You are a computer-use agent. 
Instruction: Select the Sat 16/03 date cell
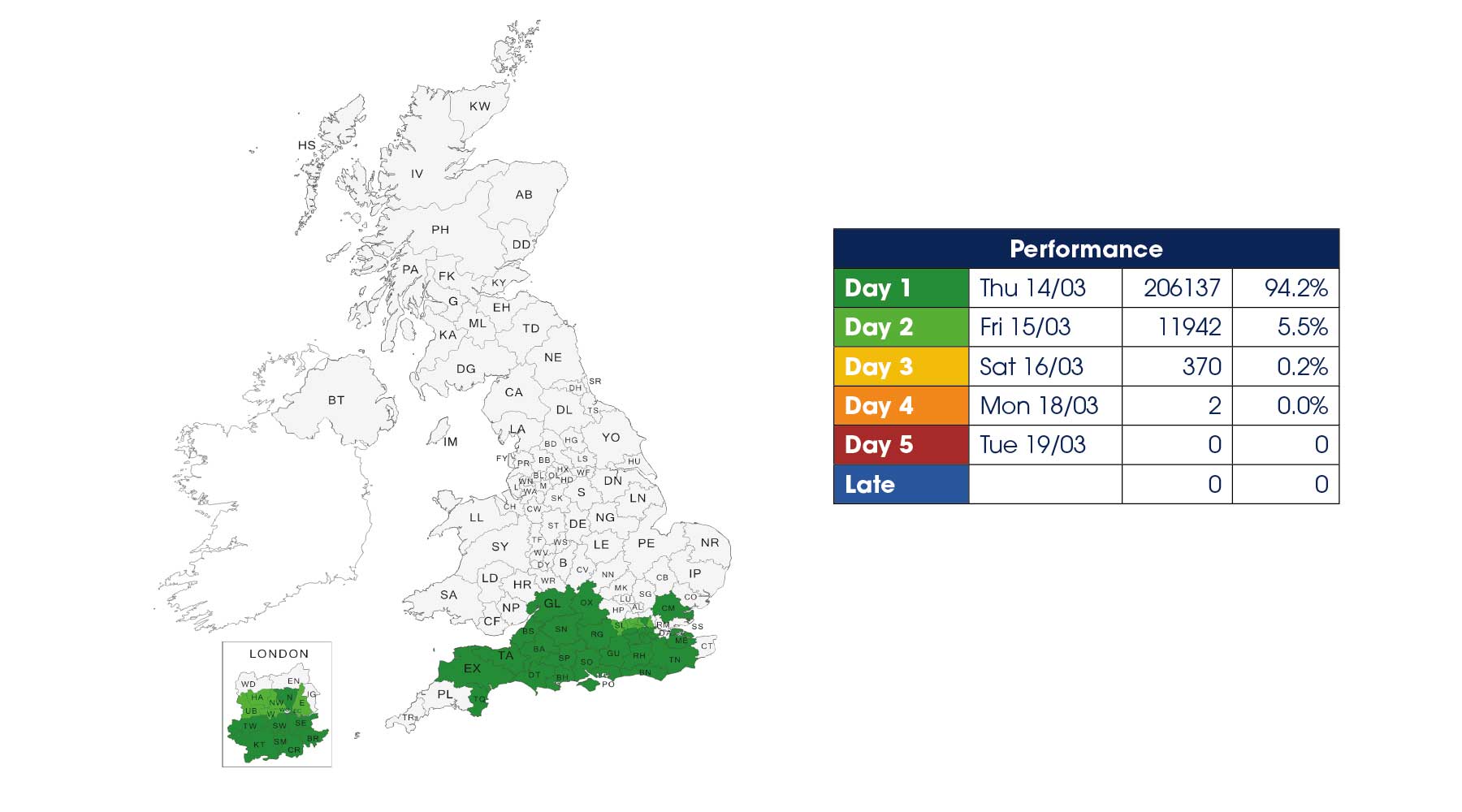point(1045,366)
